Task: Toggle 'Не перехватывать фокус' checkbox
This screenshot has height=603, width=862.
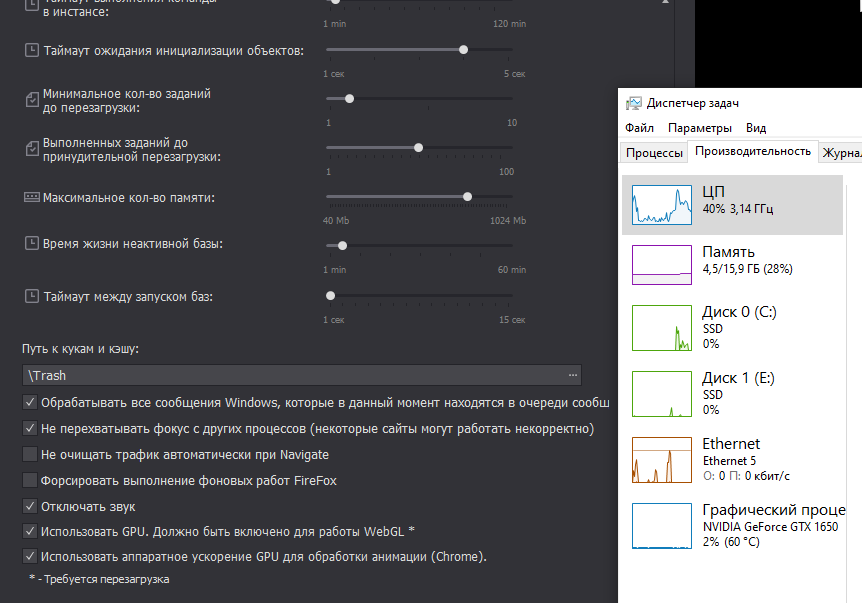Action: pyautogui.click(x=30, y=428)
